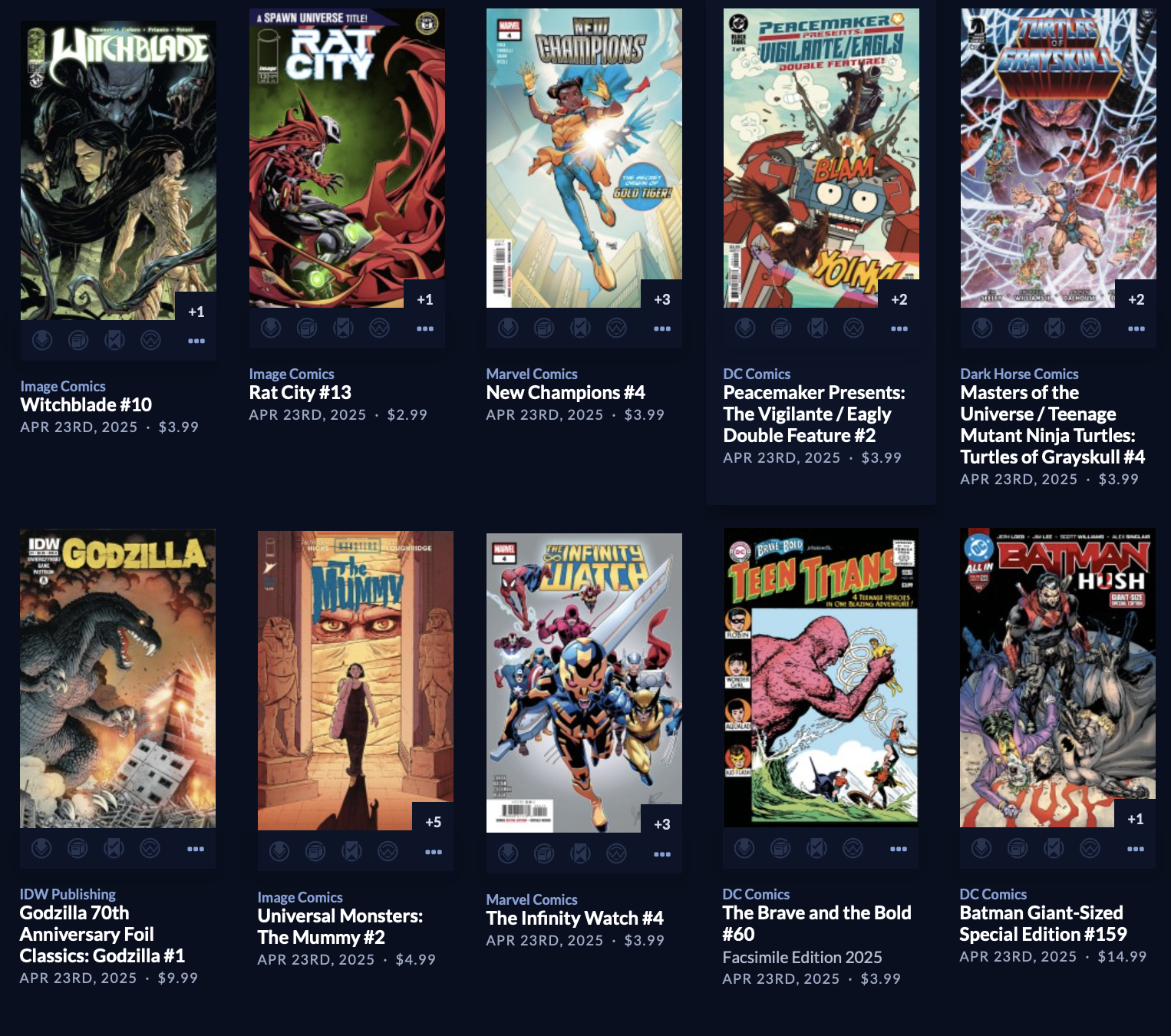Screen dimensions: 1171x1036
Task: Open the Godzilla cover thumbnail
Action: [x=117, y=678]
